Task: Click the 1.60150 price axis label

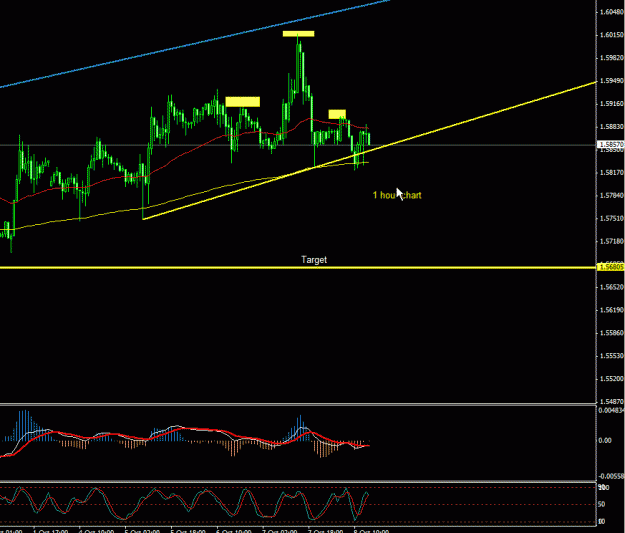Action: tap(611, 35)
